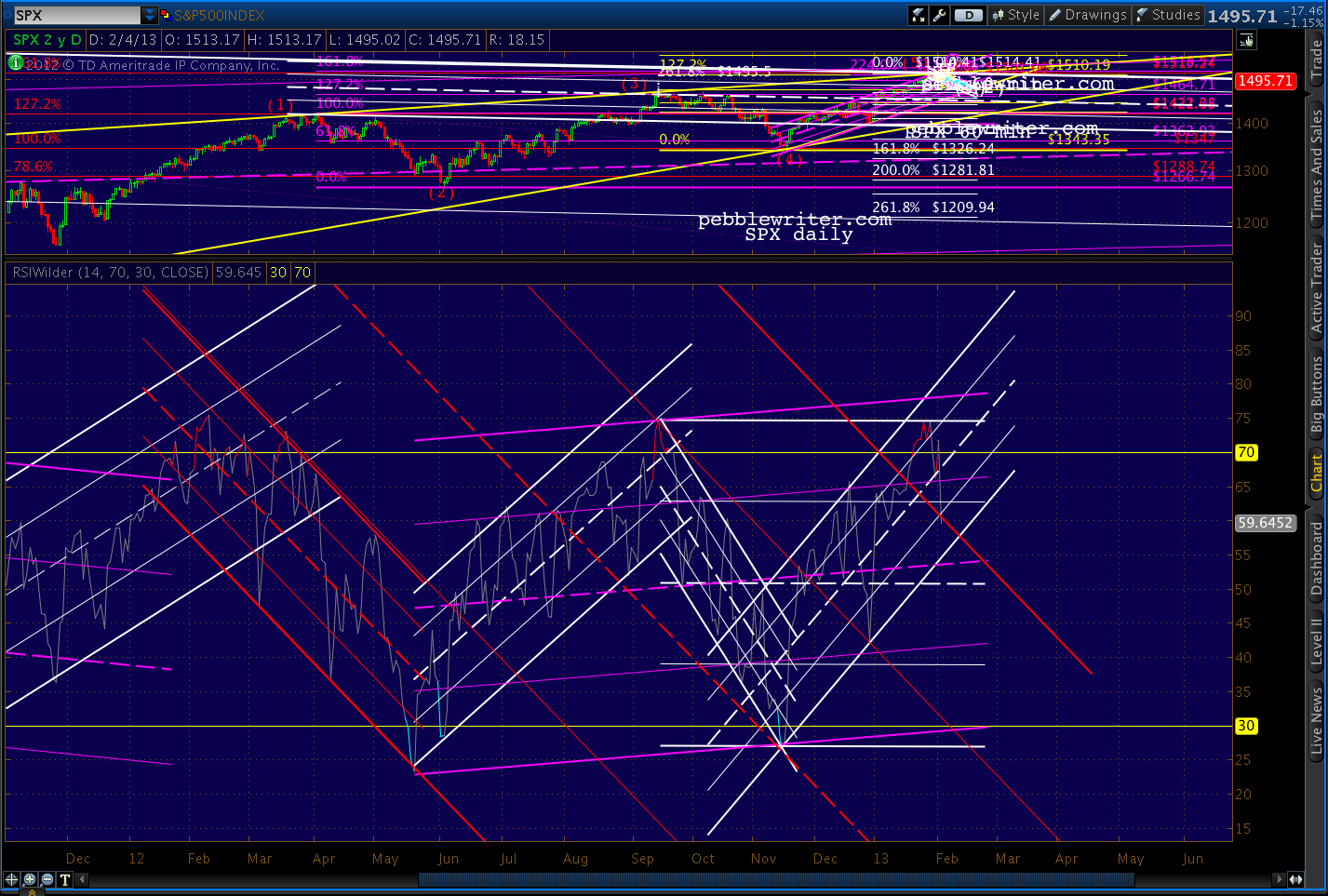Viewport: 1328px width, 896px height.
Task: Click the green info icon on the chart
Action: [x=15, y=63]
